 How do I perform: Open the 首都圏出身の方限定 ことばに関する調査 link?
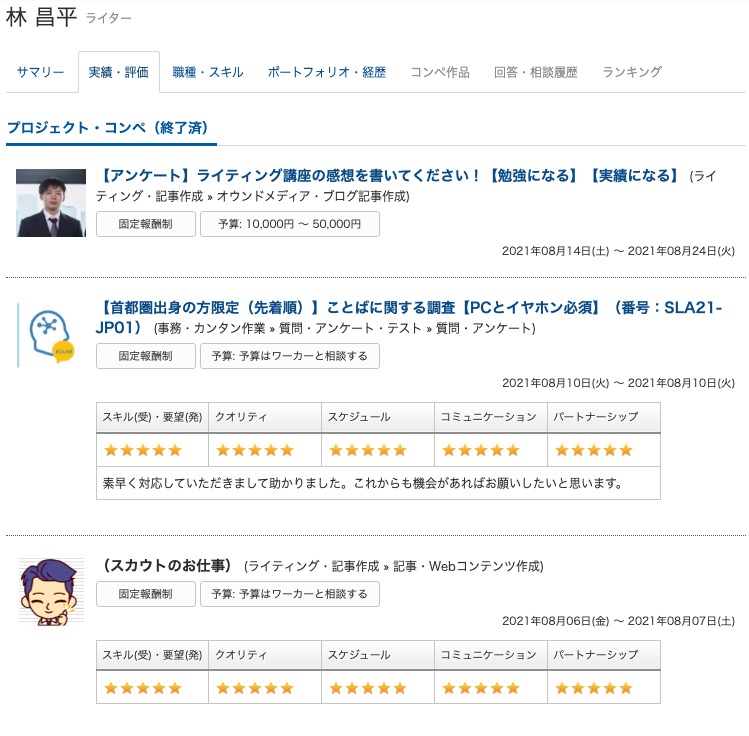[x=411, y=308]
